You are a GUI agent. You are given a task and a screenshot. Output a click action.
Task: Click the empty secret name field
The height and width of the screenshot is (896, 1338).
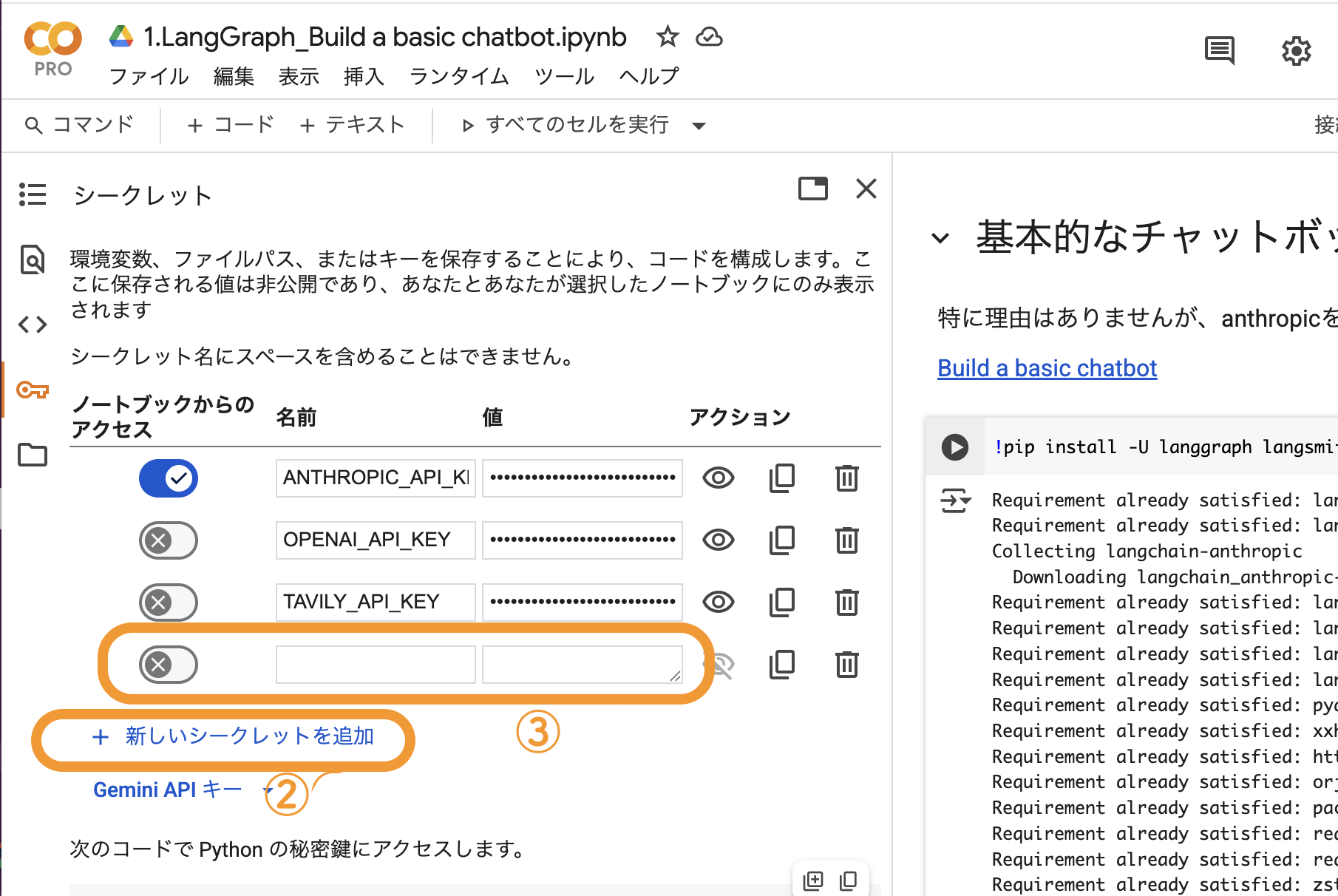[376, 665]
